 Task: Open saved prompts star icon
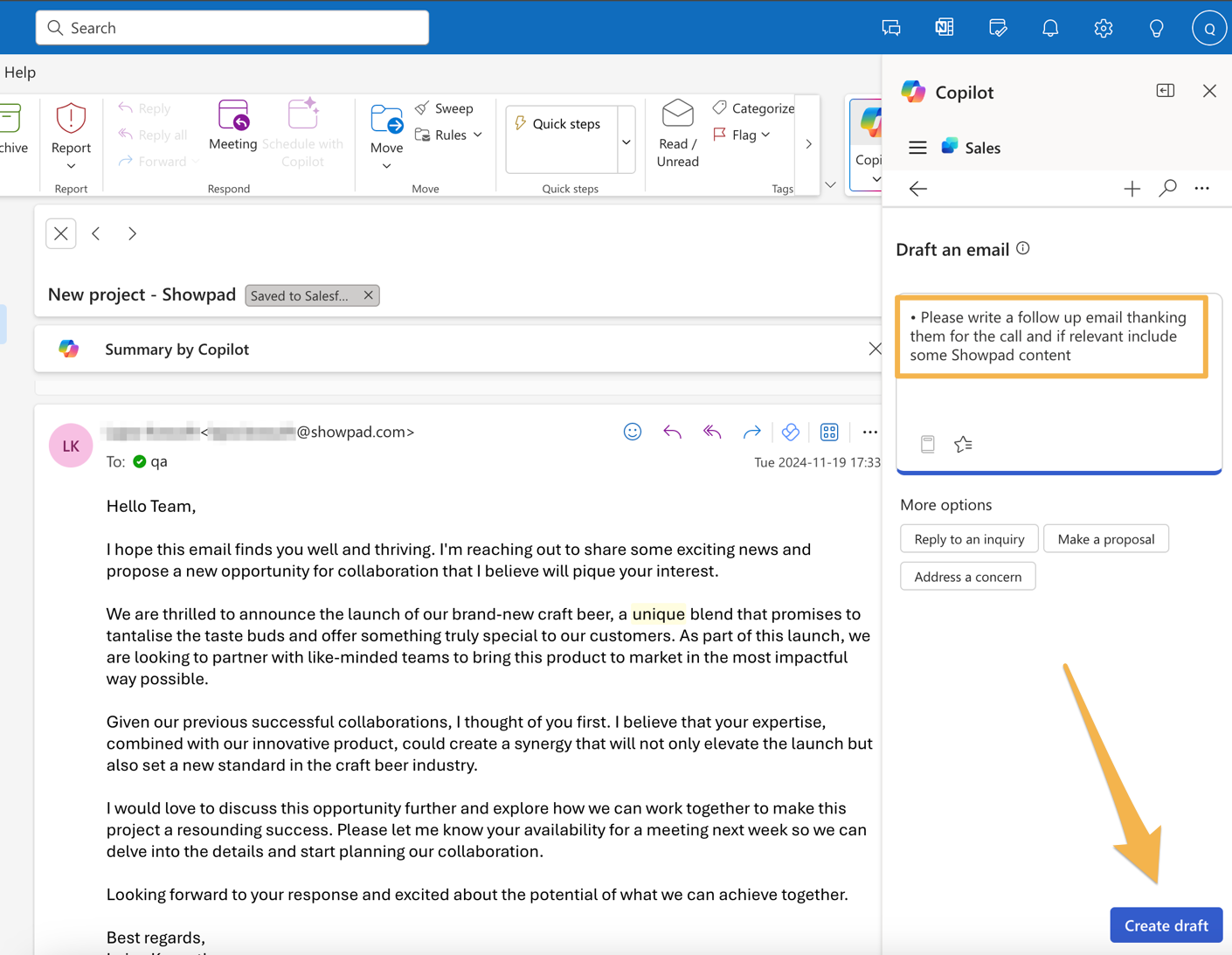[963, 444]
